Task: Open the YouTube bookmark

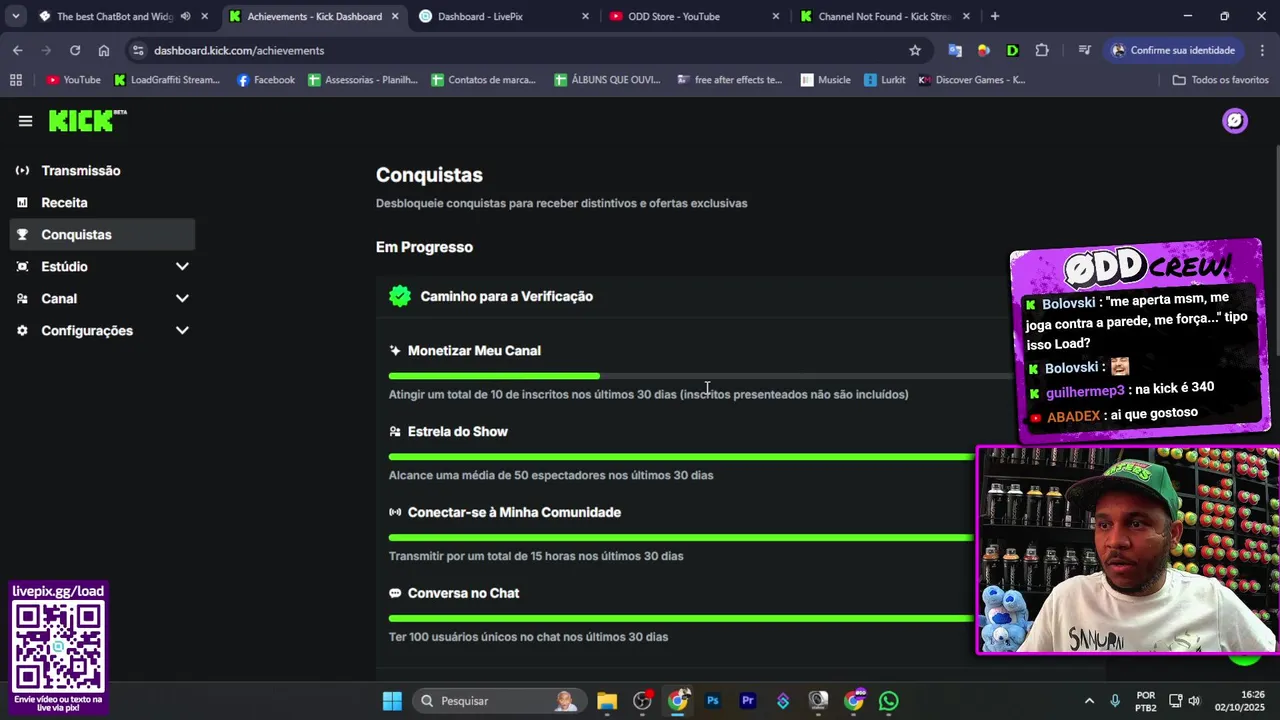Action: [x=73, y=80]
